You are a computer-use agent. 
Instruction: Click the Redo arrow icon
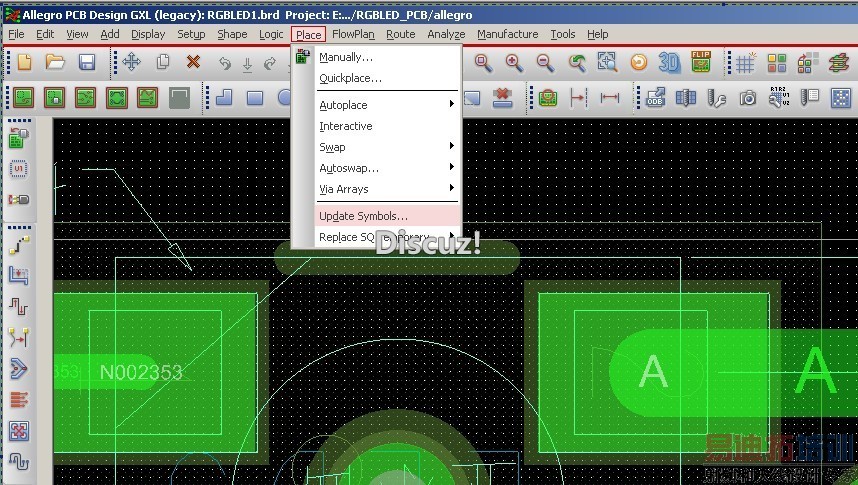click(x=270, y=63)
